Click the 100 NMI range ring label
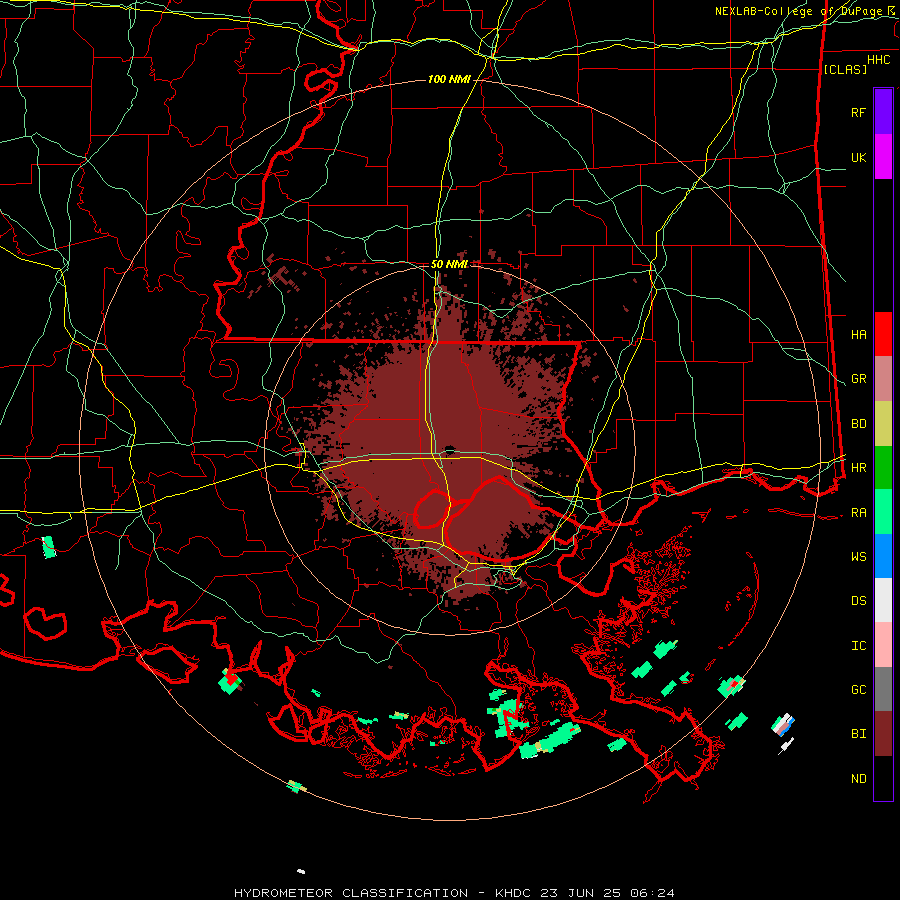Screen dimensions: 900x900 click(x=449, y=79)
